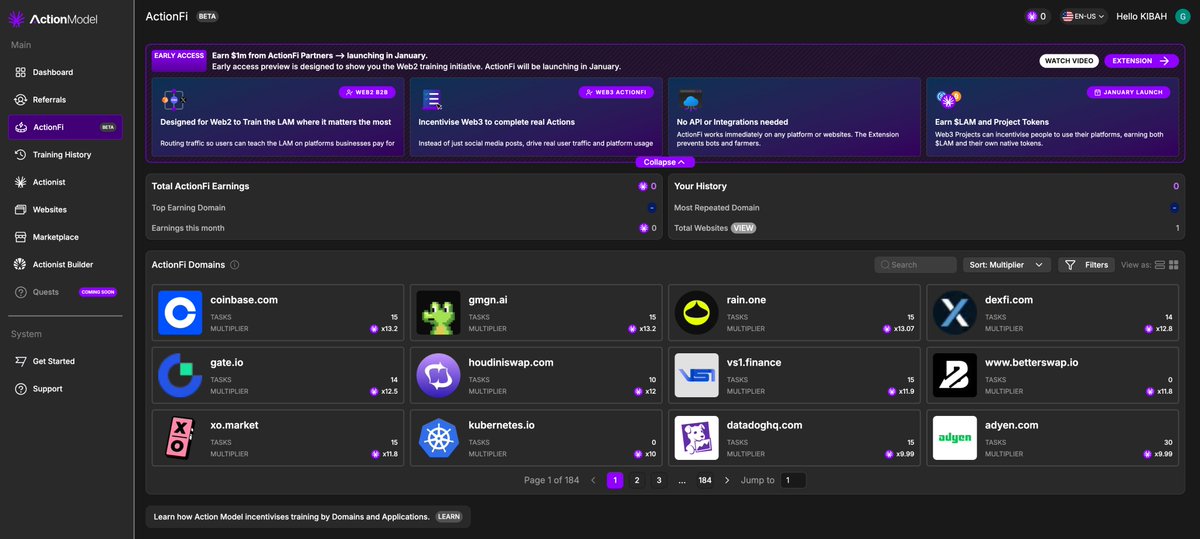Click into the domain Search field
The image size is (1200, 539).
coord(915,265)
